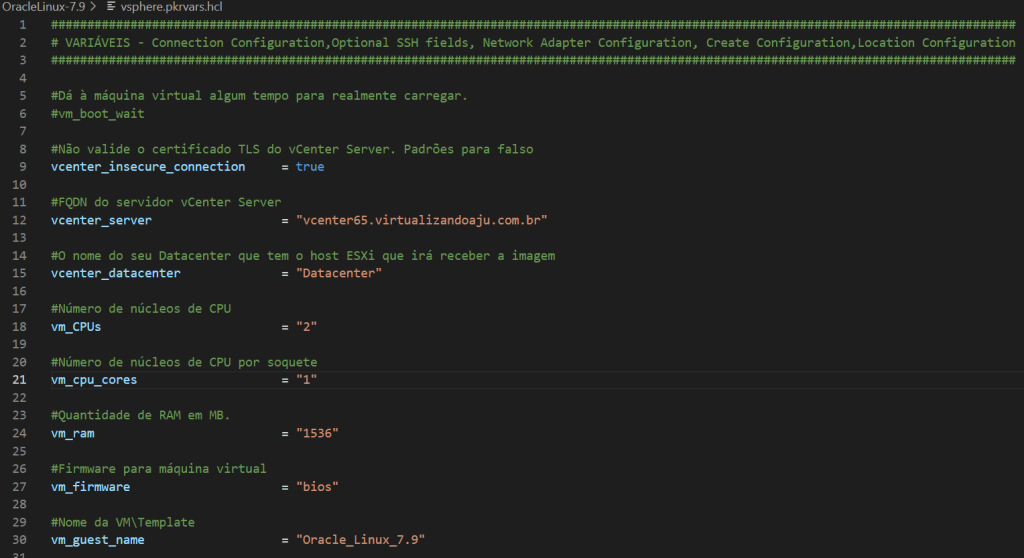This screenshot has width=1024, height=558.
Task: Click the VARIÁVEIS header comment line
Action: coord(532,43)
